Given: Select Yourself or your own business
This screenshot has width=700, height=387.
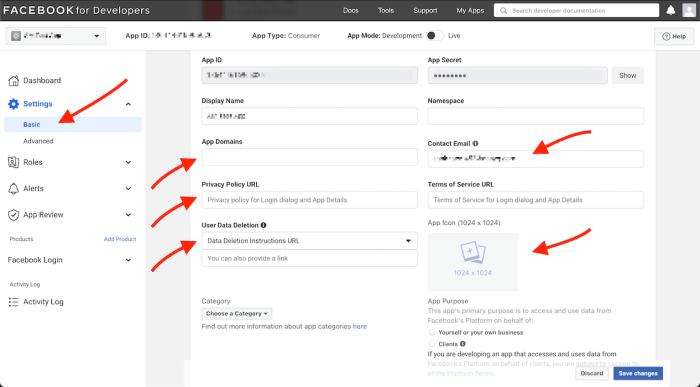Looking at the screenshot, I should (432, 332).
